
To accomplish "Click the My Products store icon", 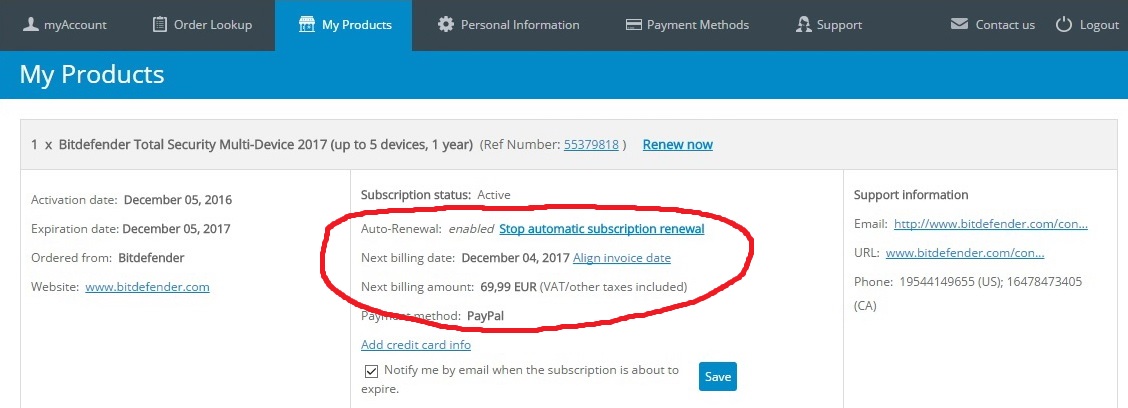I will (307, 24).
